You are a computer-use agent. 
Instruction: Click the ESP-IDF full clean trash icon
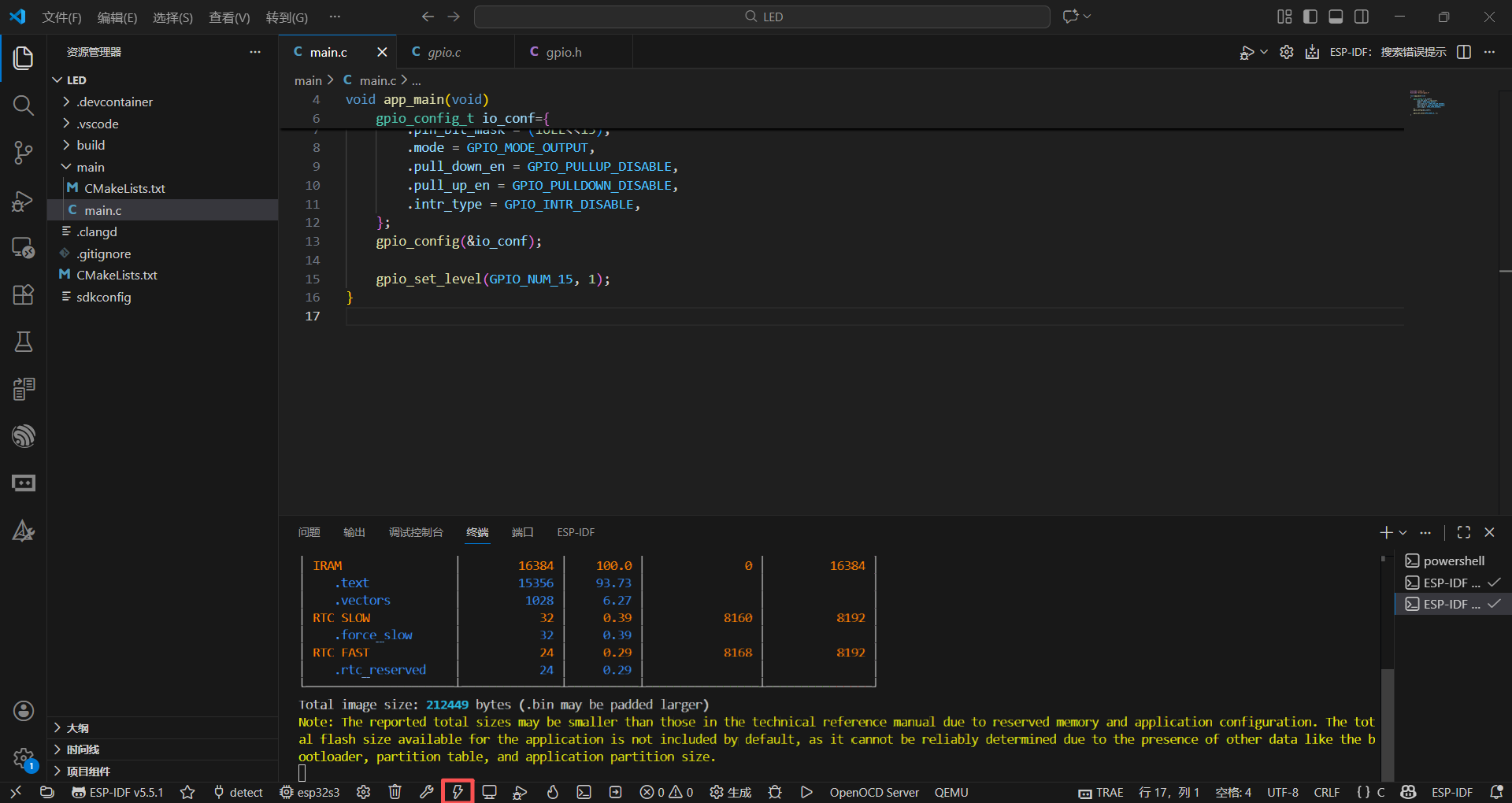pos(395,792)
